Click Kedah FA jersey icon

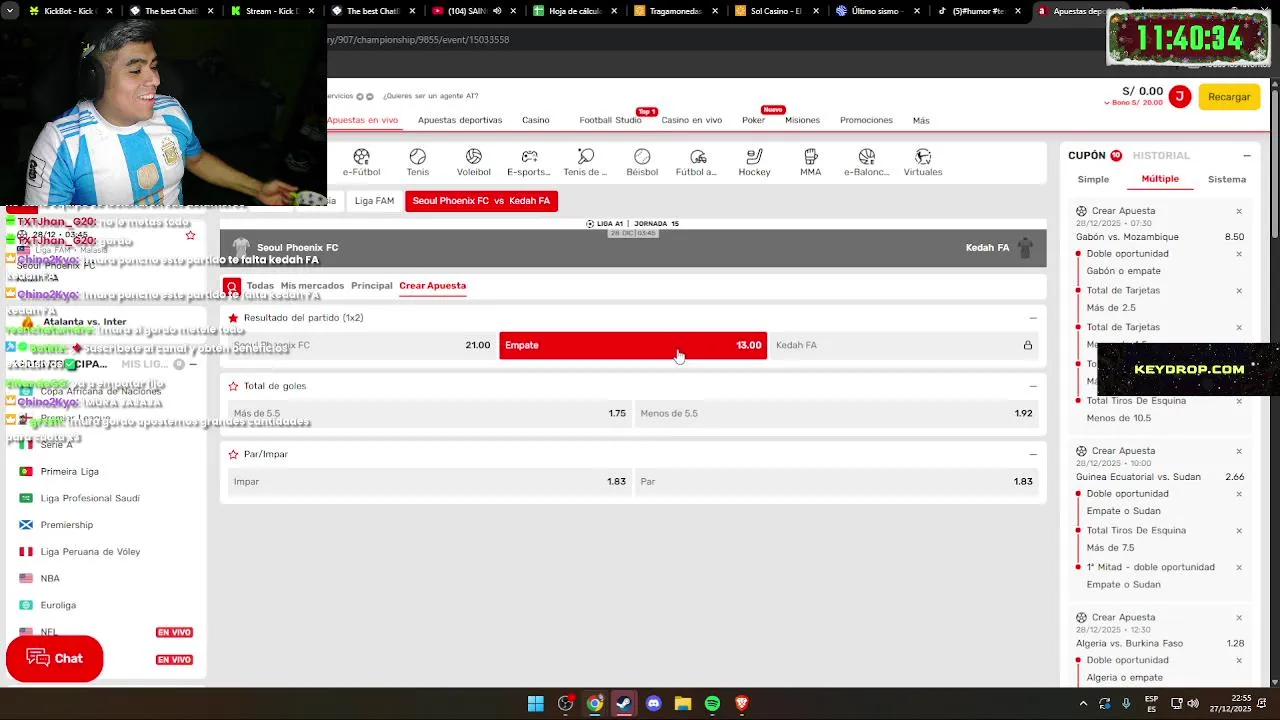[1024, 247]
